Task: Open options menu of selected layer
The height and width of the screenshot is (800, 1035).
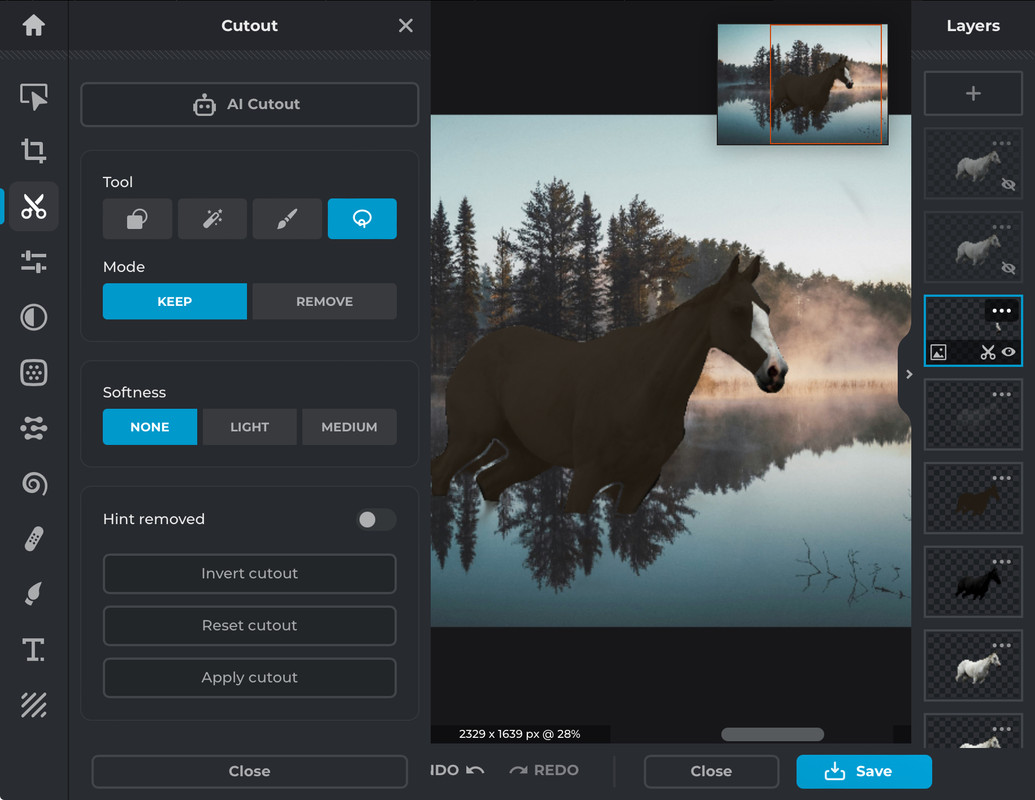Action: click(x=1001, y=311)
